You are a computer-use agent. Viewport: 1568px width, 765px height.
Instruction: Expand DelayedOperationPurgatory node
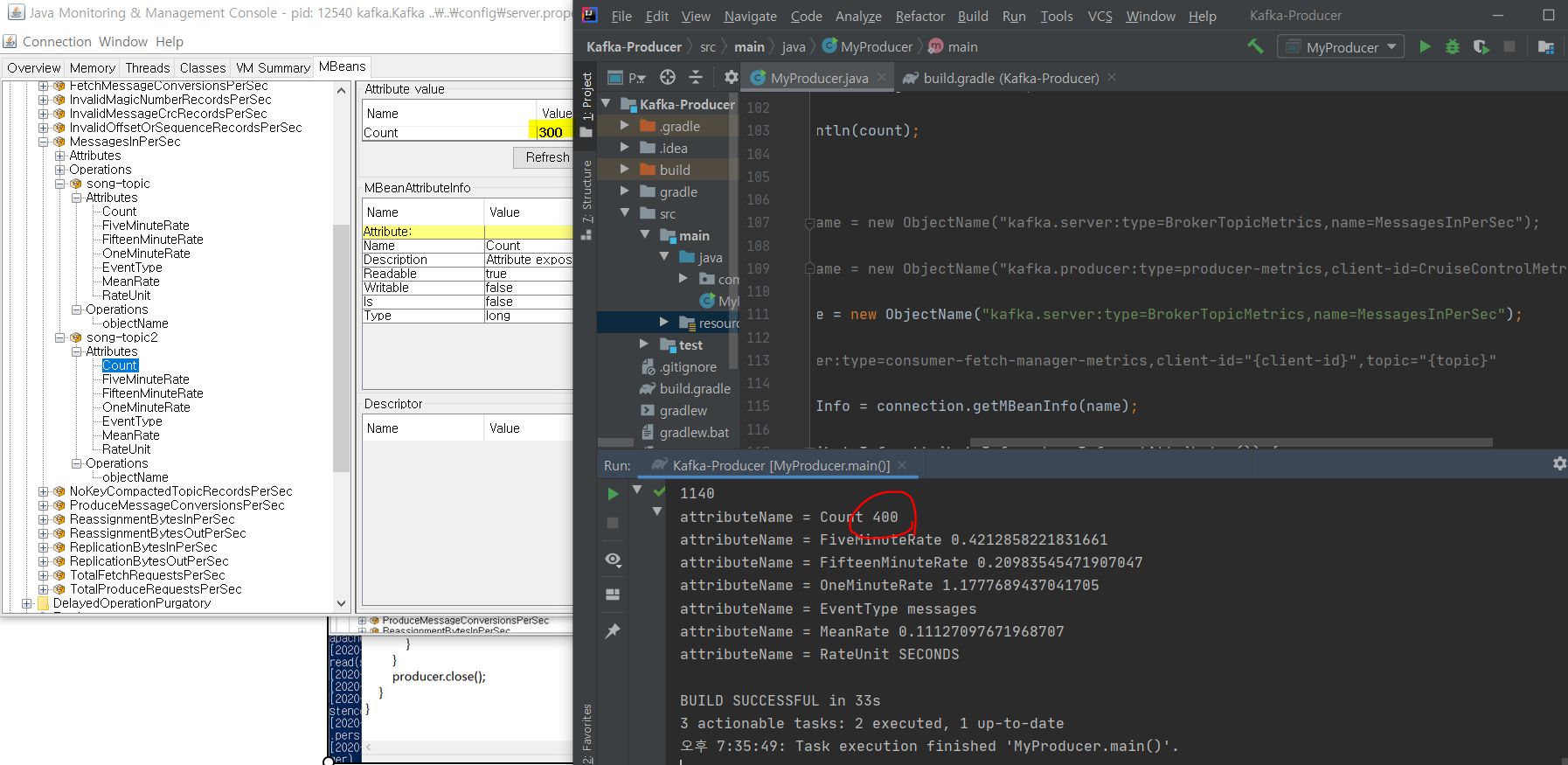pos(26,603)
